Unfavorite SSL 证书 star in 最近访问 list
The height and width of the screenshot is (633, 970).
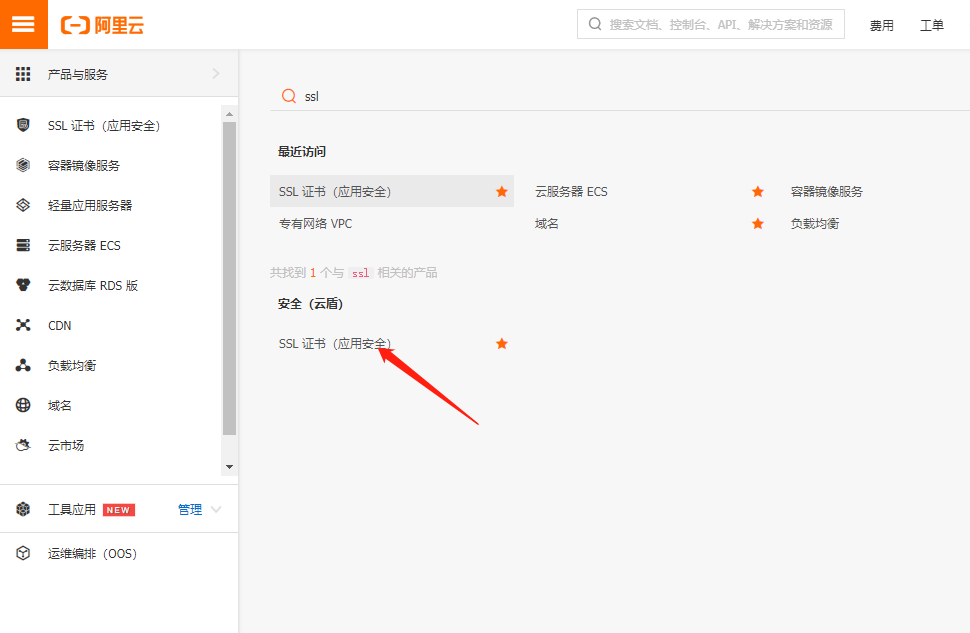tap(502, 192)
